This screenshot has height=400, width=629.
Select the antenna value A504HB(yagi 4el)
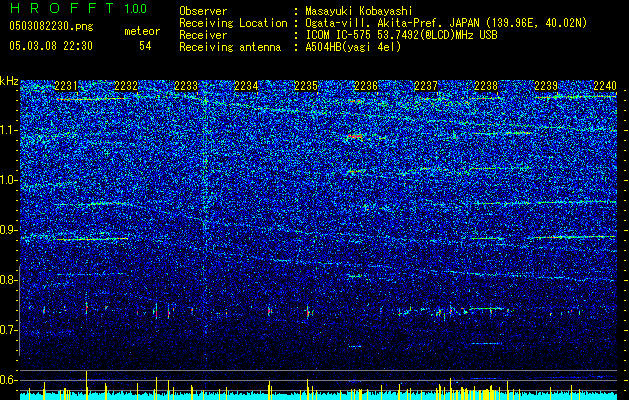click(x=353, y=47)
